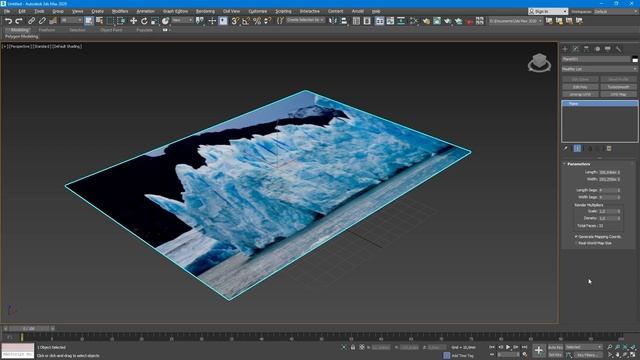Open the Modifiers menu
Image resolution: width=640 pixels, height=360 pixels.
tap(120, 11)
